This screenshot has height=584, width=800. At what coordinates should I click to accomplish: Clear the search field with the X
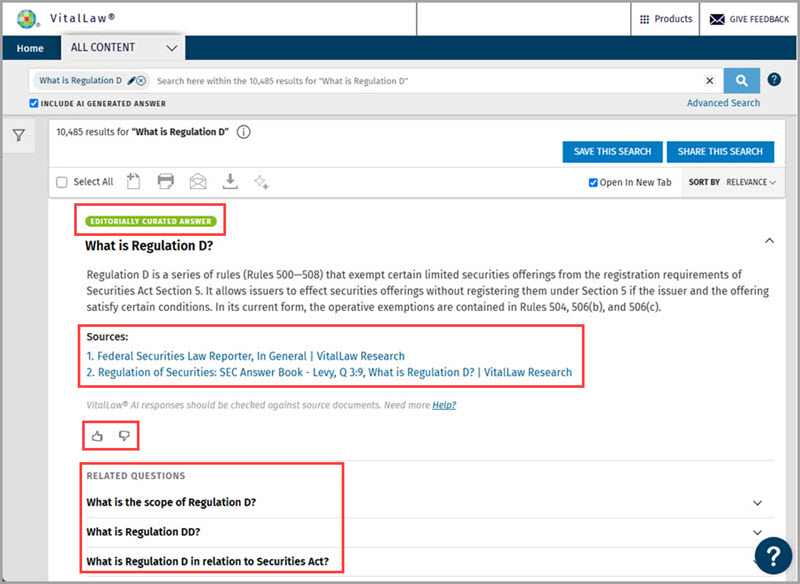tap(709, 81)
